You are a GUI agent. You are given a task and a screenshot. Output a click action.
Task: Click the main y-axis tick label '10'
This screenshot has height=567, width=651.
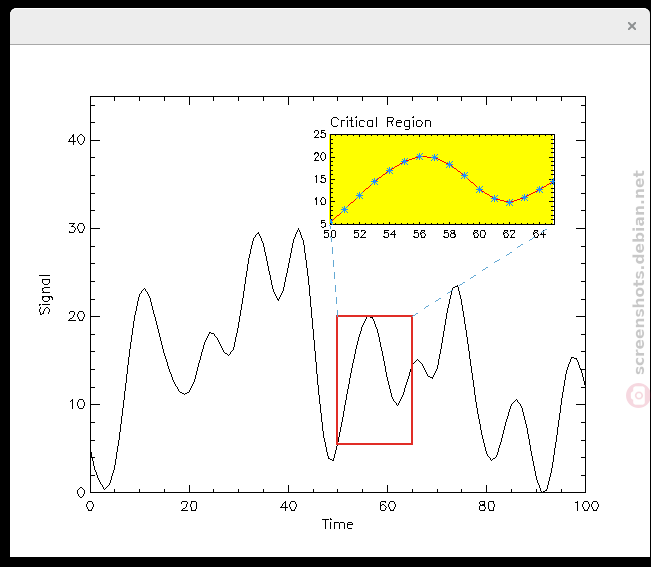click(76, 404)
